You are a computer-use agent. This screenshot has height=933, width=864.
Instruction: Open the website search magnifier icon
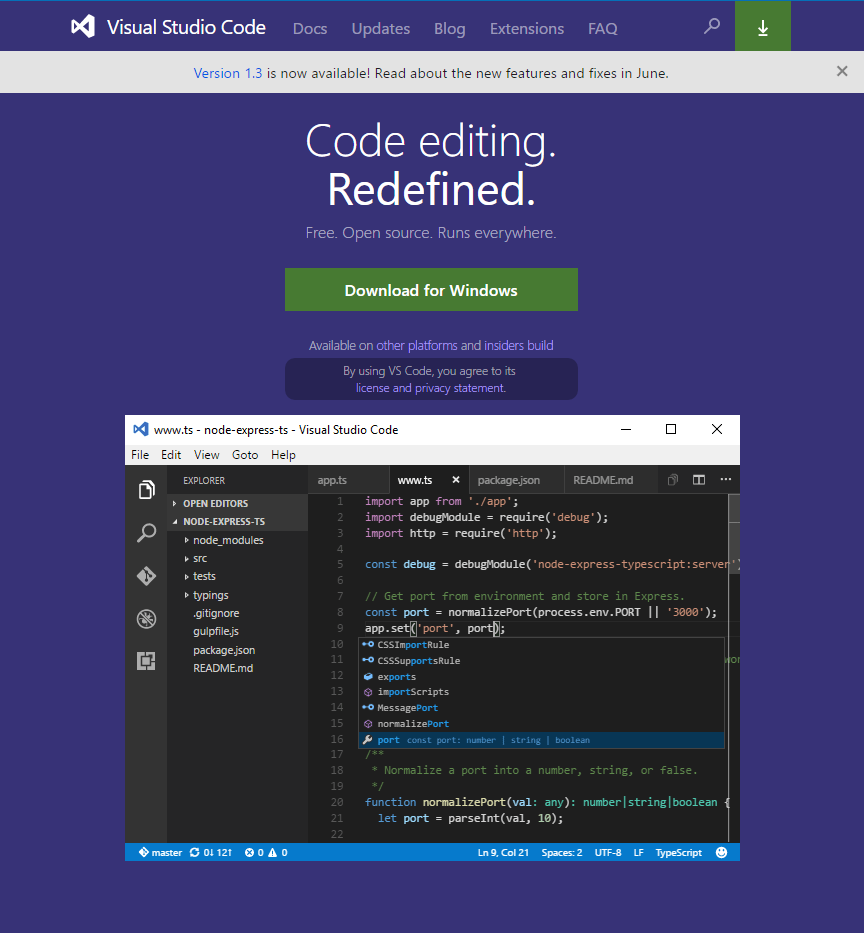pyautogui.click(x=712, y=26)
